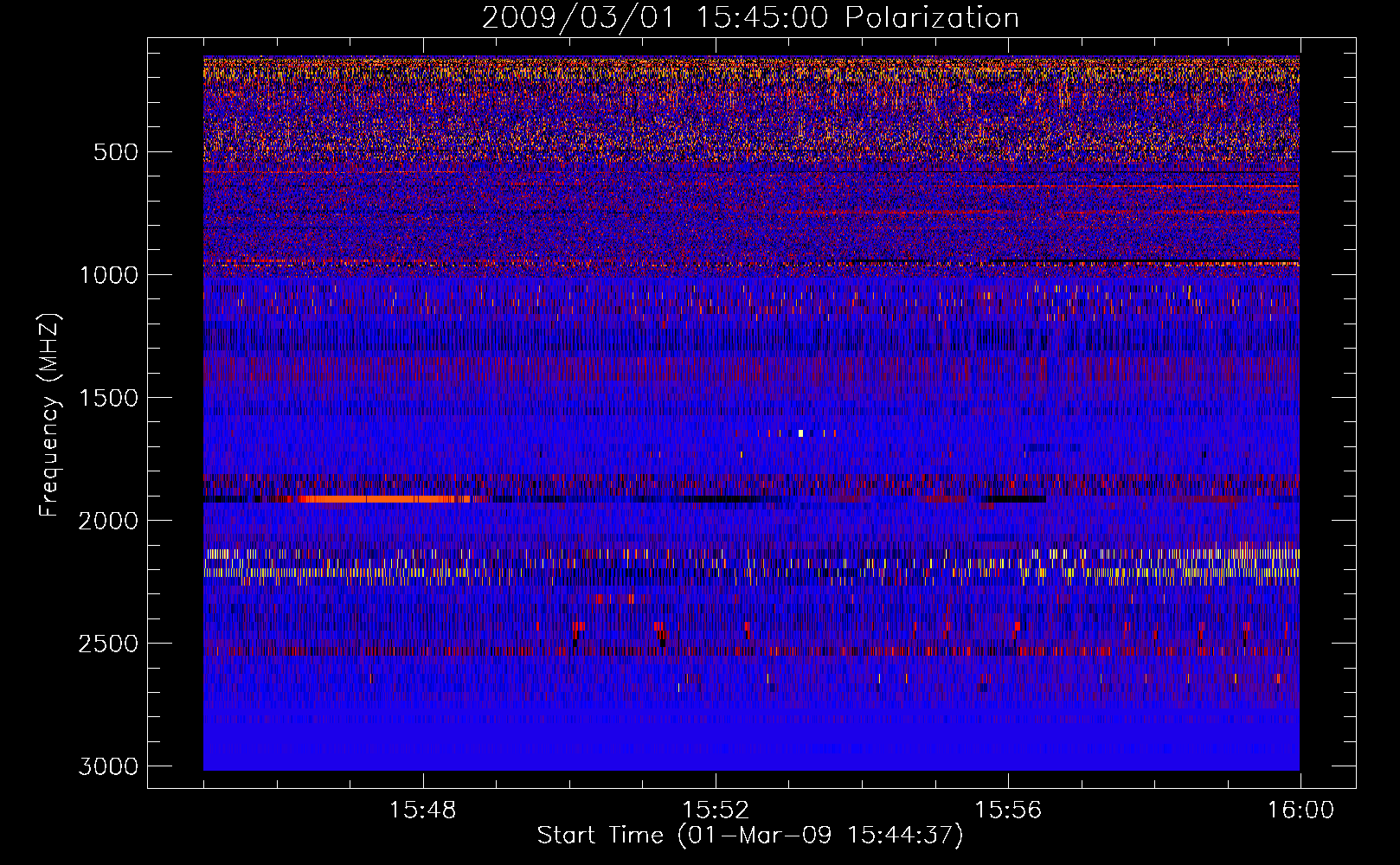Click the 3000 frequency tick label
Screen dimensions: 1400x865
tap(108, 766)
